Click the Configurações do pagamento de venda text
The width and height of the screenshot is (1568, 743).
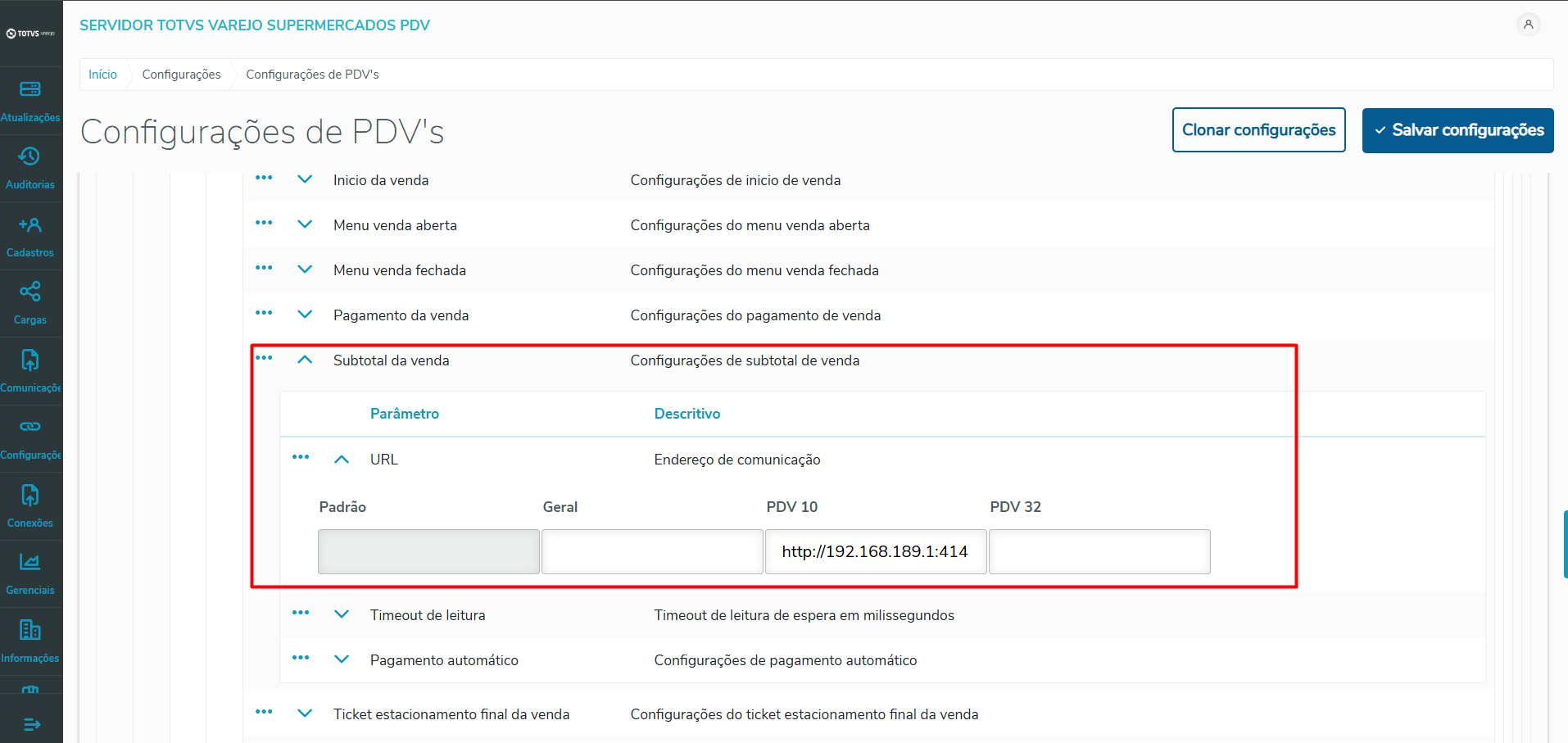pos(755,315)
